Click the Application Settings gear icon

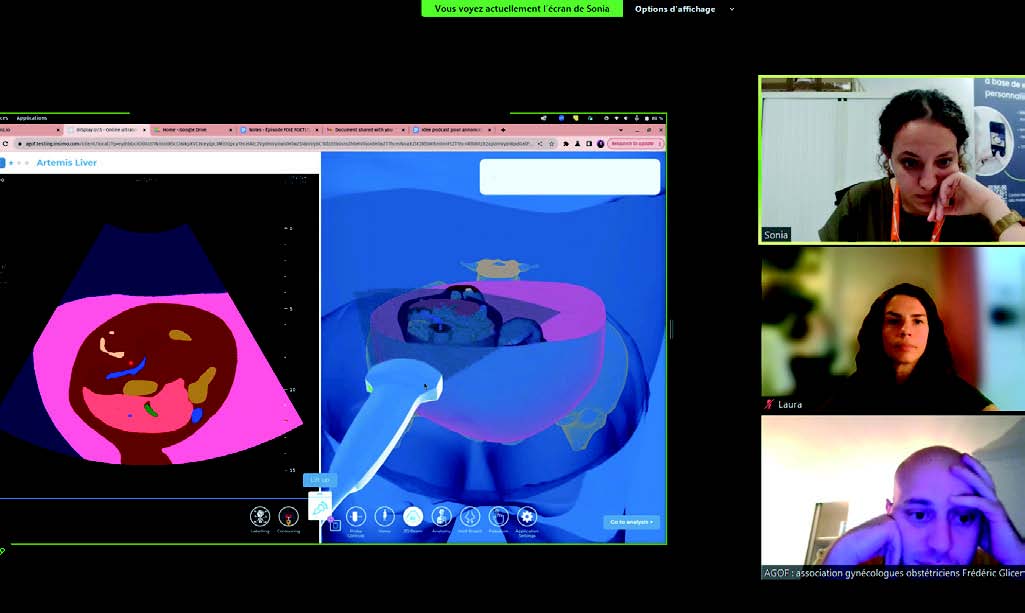tap(527, 517)
